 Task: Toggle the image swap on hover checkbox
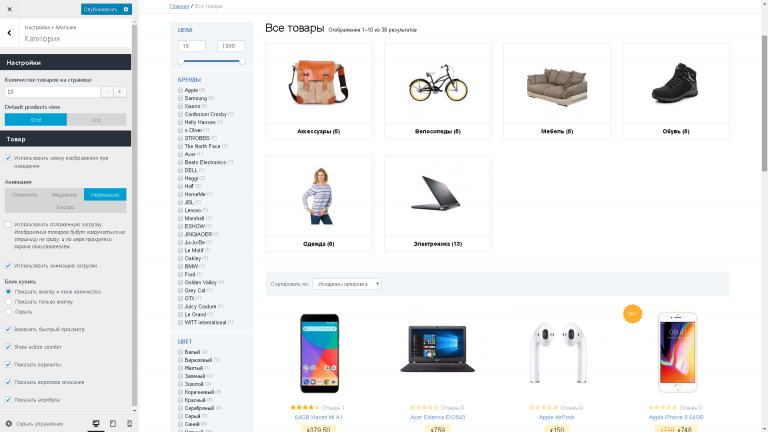click(8, 158)
